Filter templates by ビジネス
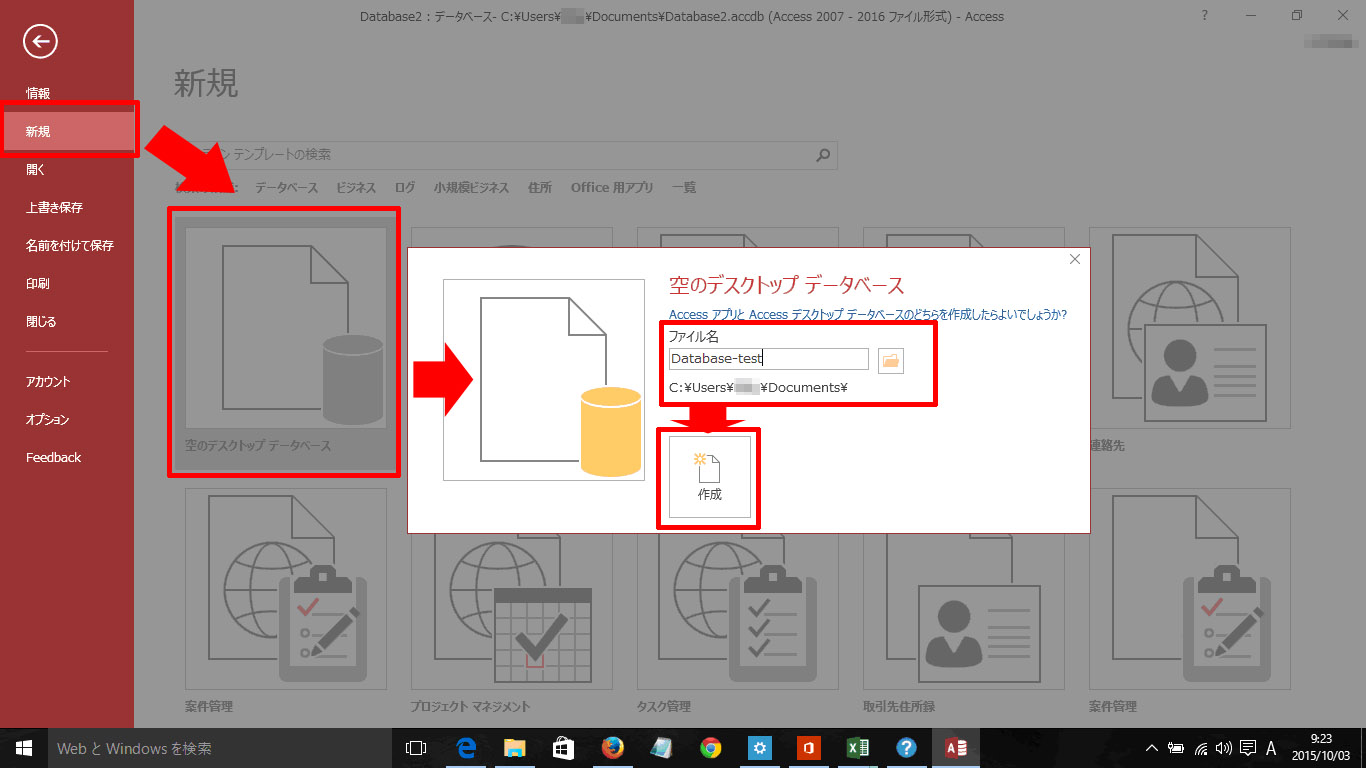 click(x=356, y=187)
